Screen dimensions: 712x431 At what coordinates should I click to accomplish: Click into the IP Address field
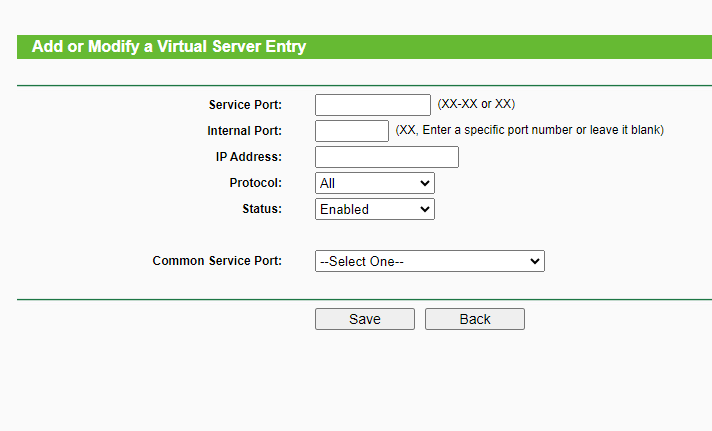387,157
